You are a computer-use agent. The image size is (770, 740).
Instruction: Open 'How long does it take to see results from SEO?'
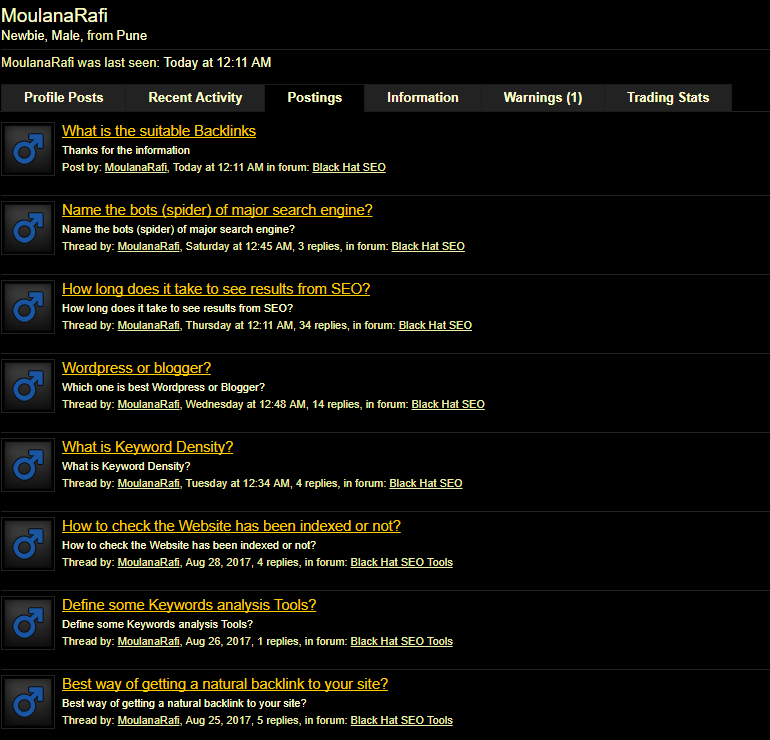click(x=216, y=289)
